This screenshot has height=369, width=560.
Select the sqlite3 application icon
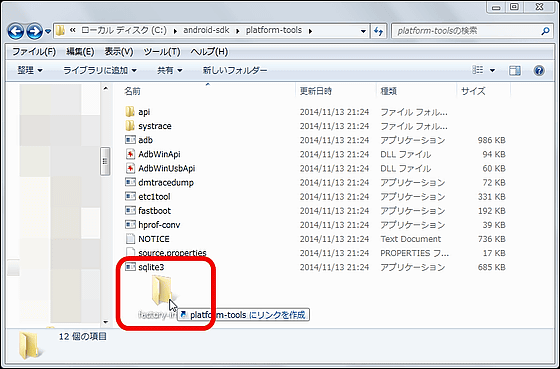pos(130,267)
